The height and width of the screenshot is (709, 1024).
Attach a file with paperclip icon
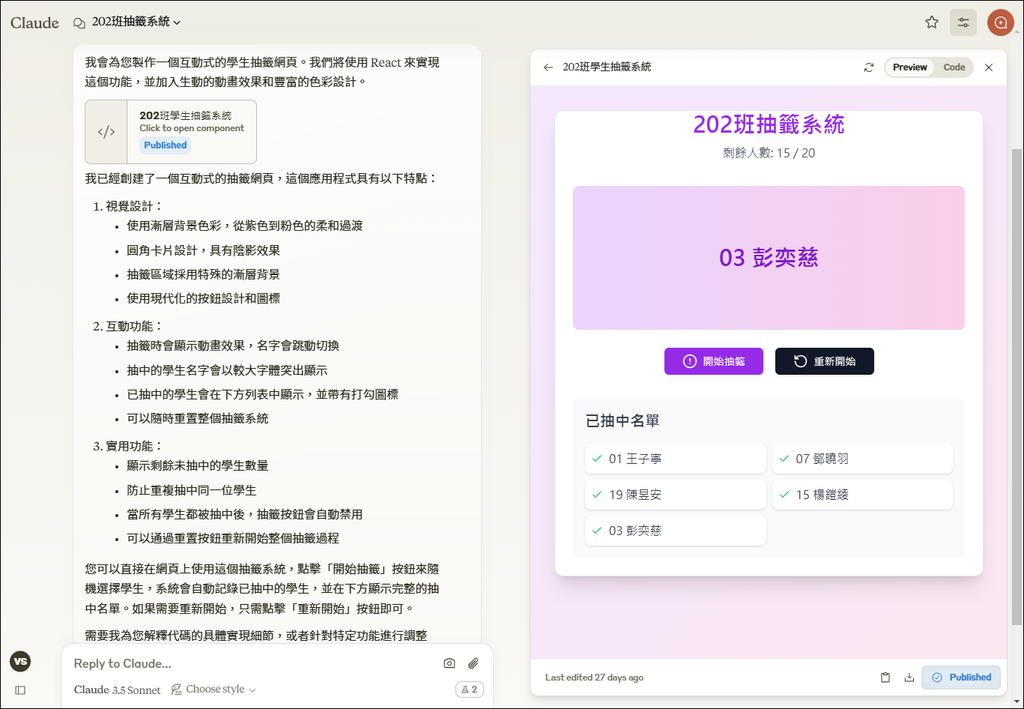(x=473, y=663)
